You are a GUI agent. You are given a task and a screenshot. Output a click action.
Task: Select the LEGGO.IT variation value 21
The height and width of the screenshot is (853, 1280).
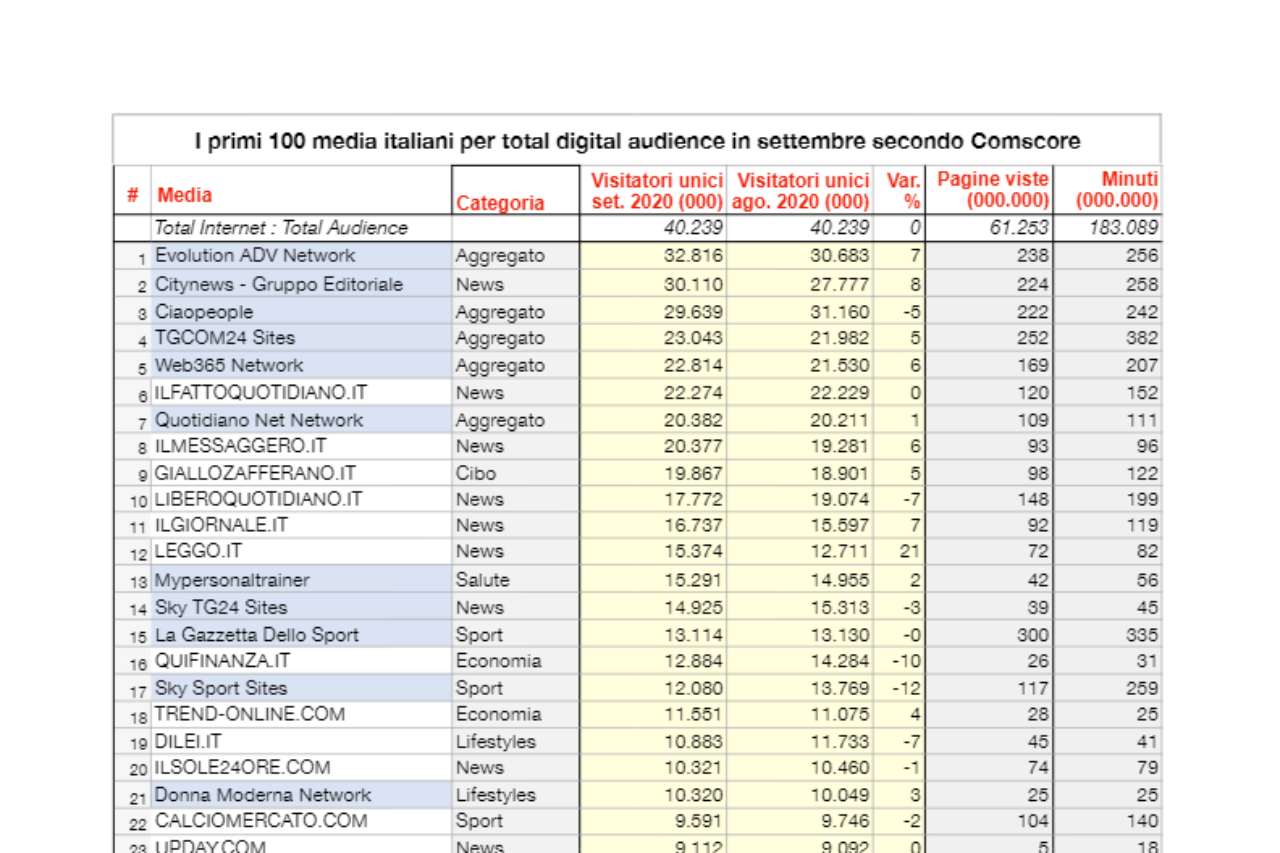(x=909, y=551)
